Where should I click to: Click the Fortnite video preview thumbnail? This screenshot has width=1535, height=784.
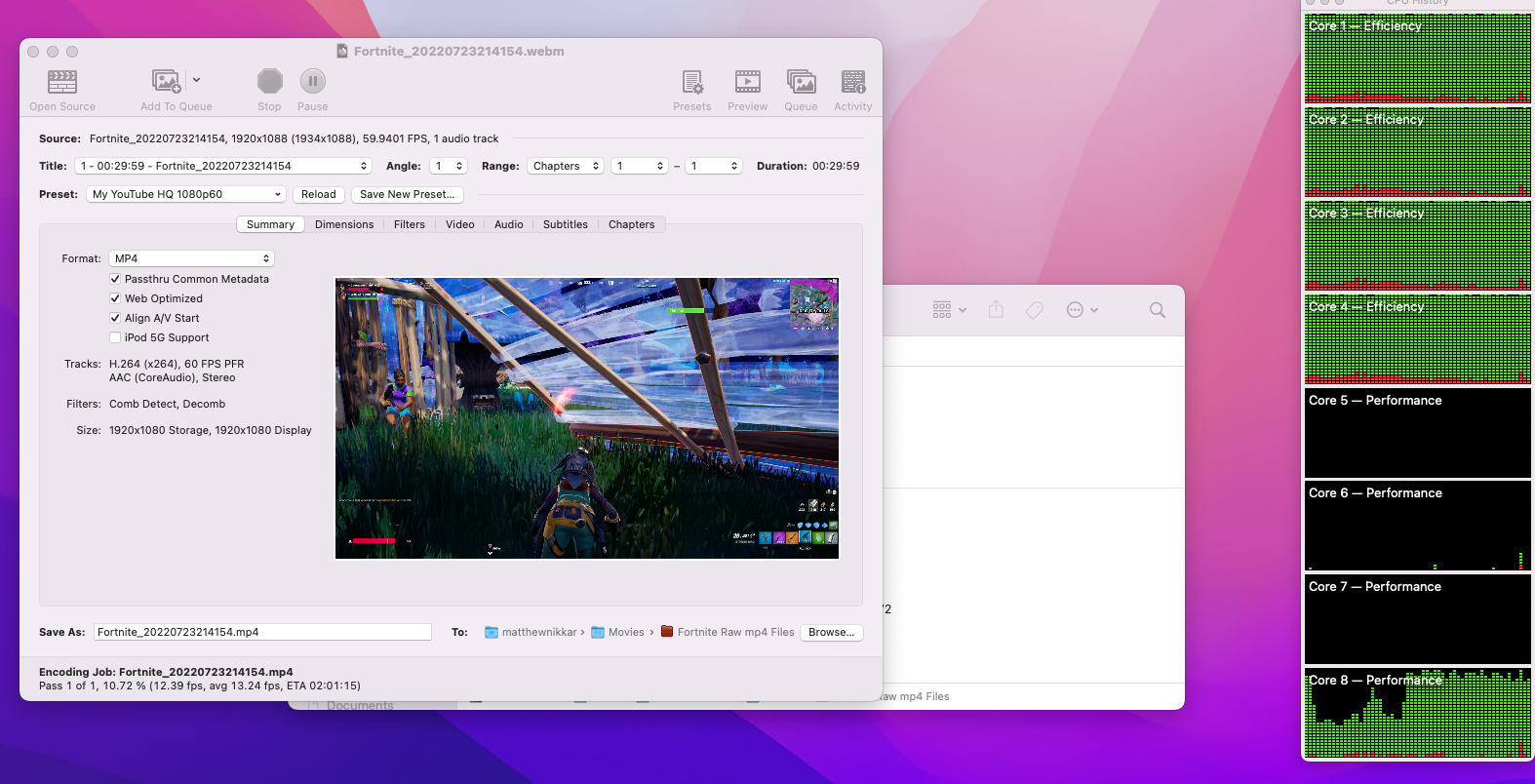click(587, 418)
